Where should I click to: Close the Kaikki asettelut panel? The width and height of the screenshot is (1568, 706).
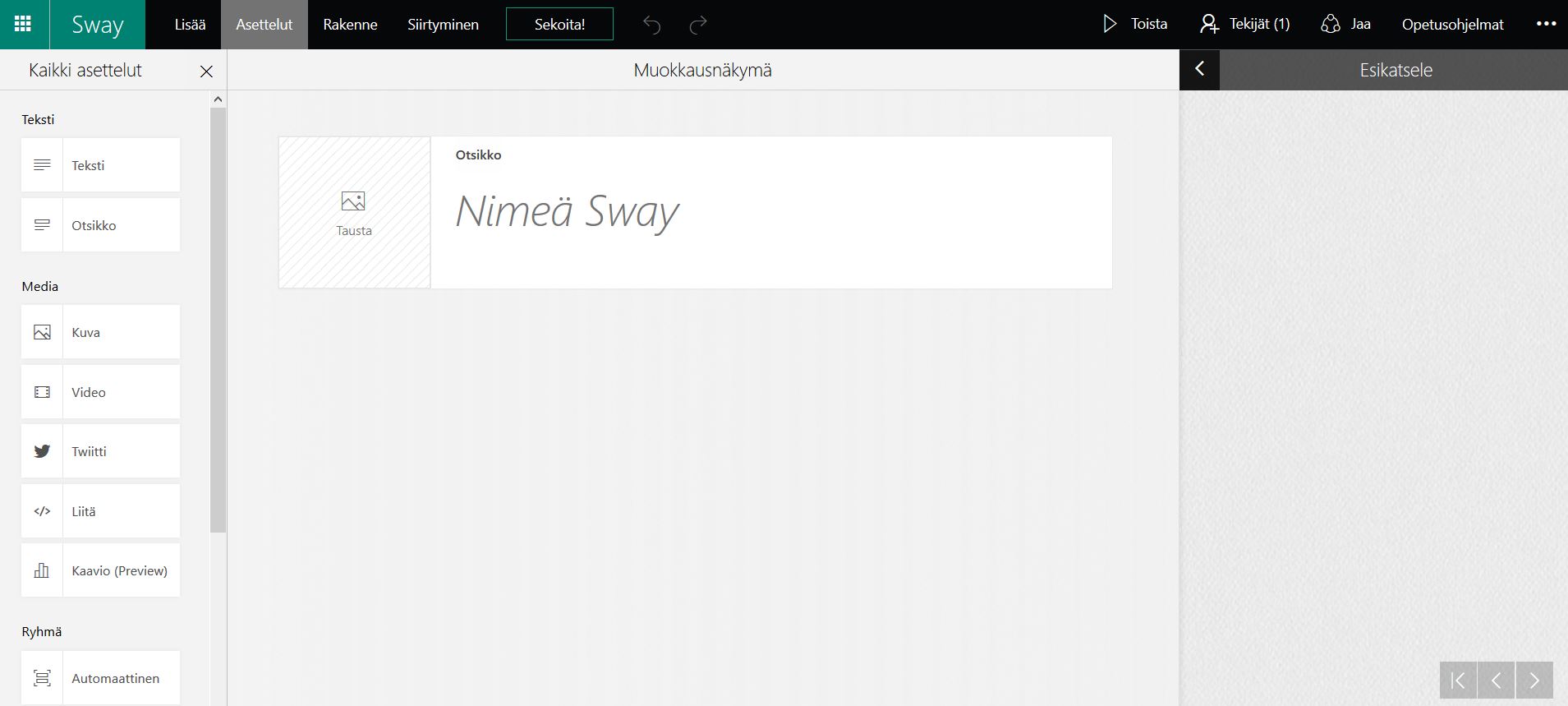(x=206, y=72)
